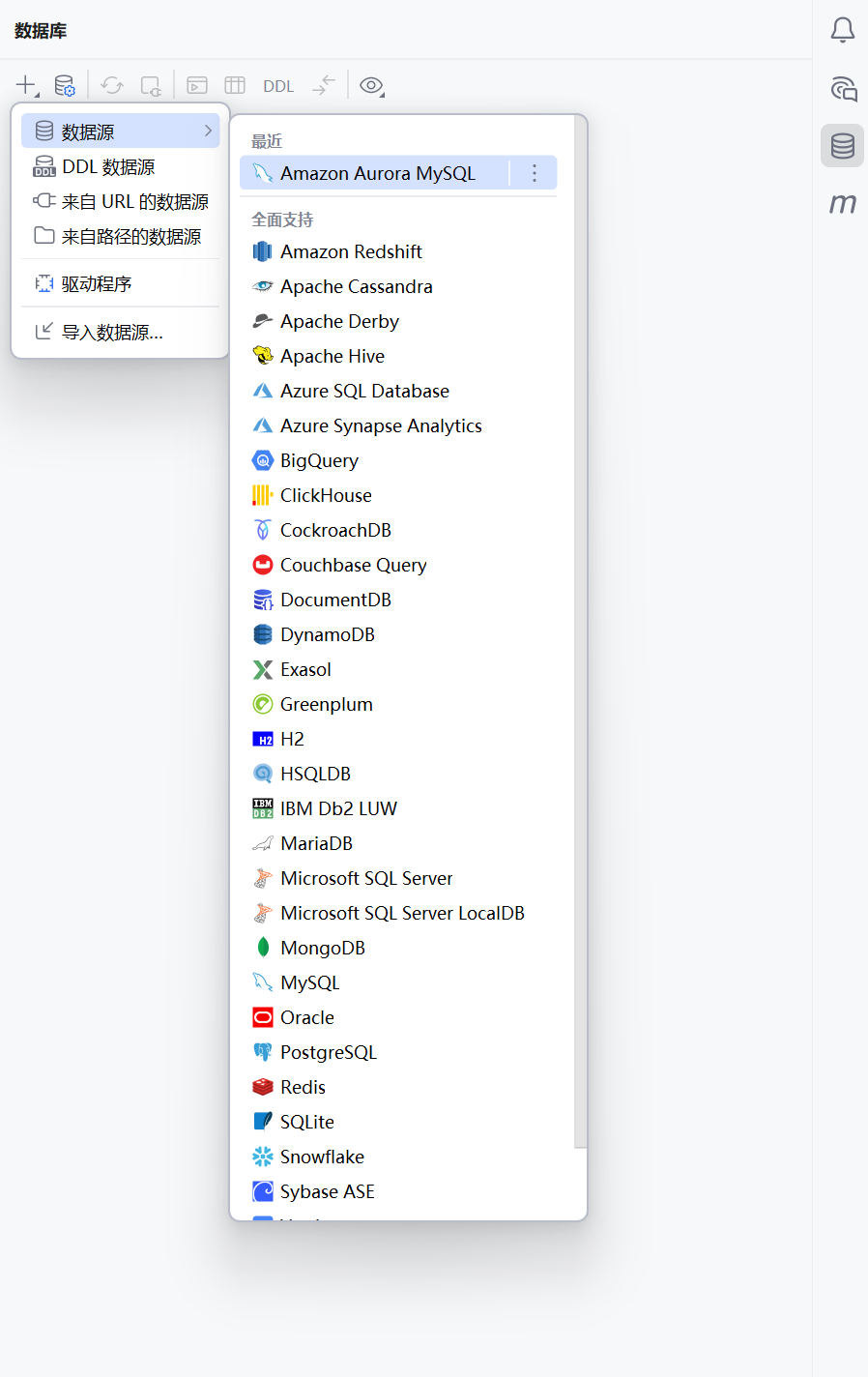Open Notifications bell in right sidebar

[843, 30]
